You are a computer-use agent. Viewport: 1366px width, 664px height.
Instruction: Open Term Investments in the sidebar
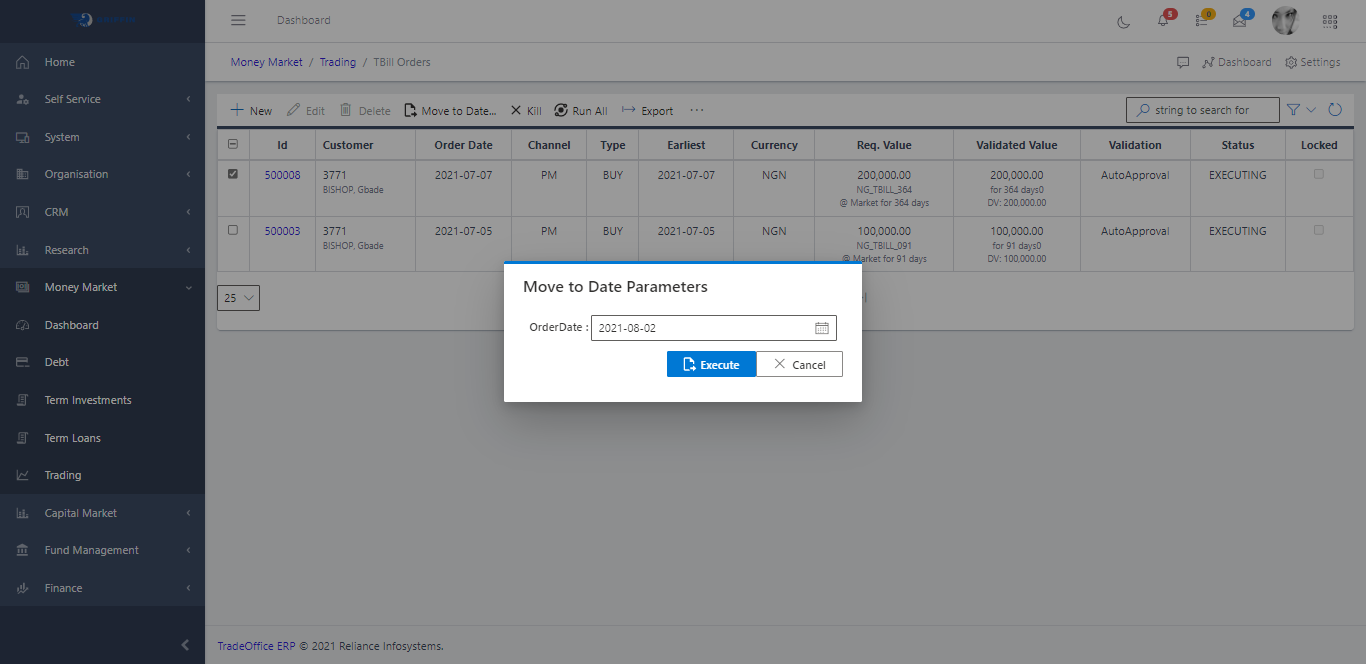pyautogui.click(x=88, y=400)
